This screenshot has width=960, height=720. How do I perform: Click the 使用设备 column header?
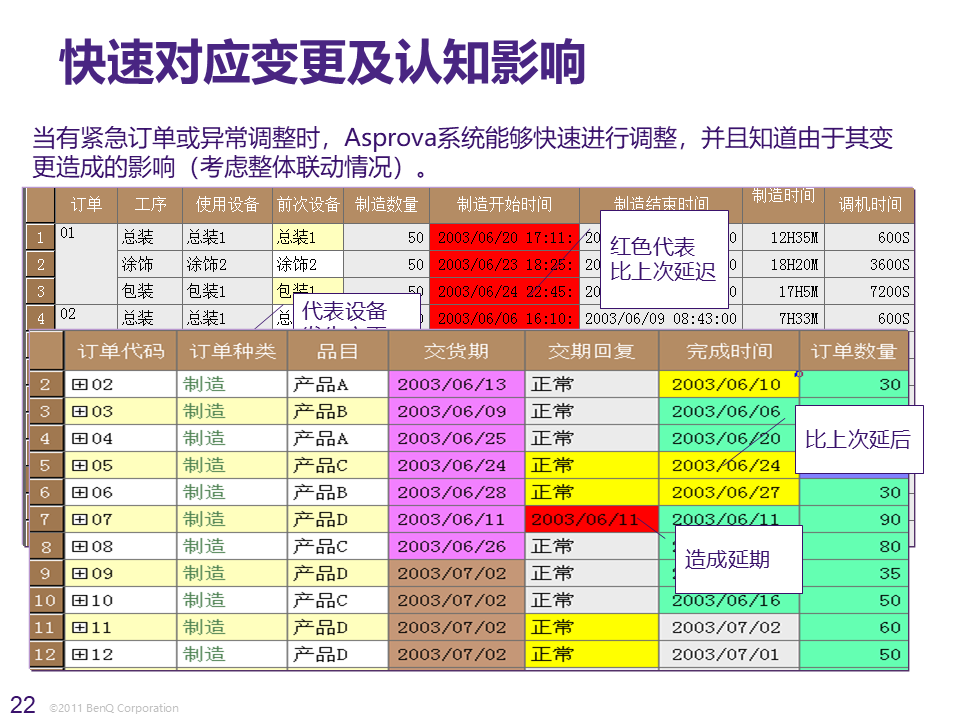tap(227, 205)
